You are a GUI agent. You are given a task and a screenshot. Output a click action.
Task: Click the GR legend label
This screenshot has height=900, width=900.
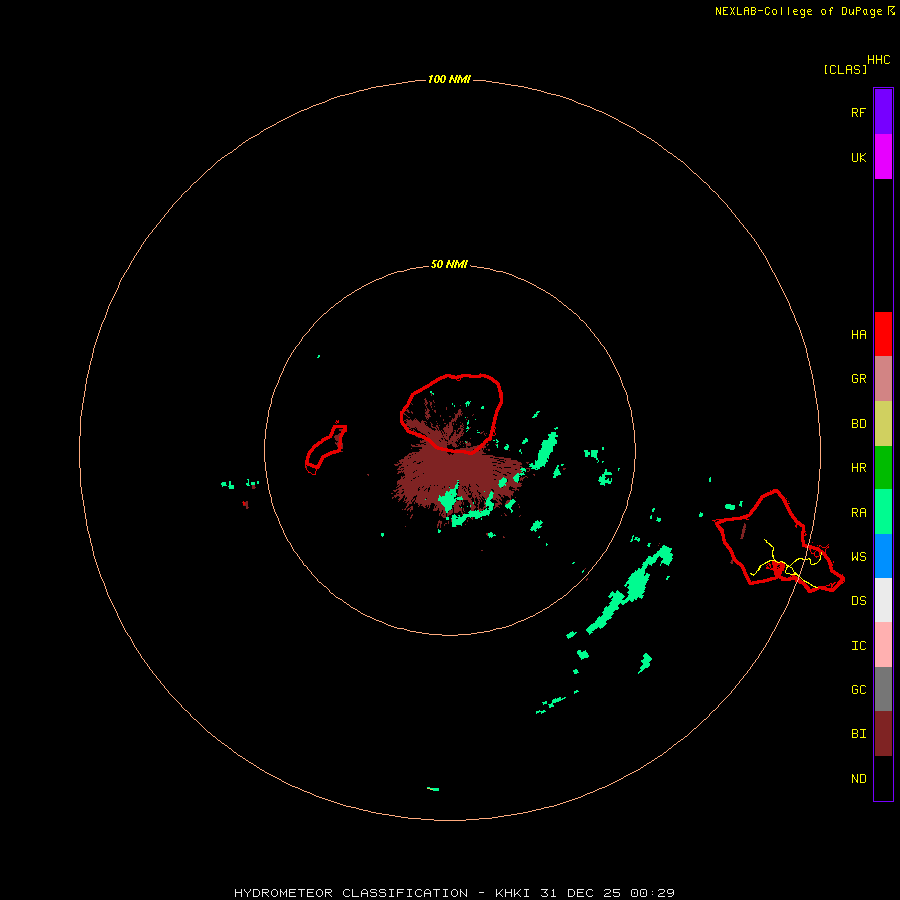pos(858,379)
